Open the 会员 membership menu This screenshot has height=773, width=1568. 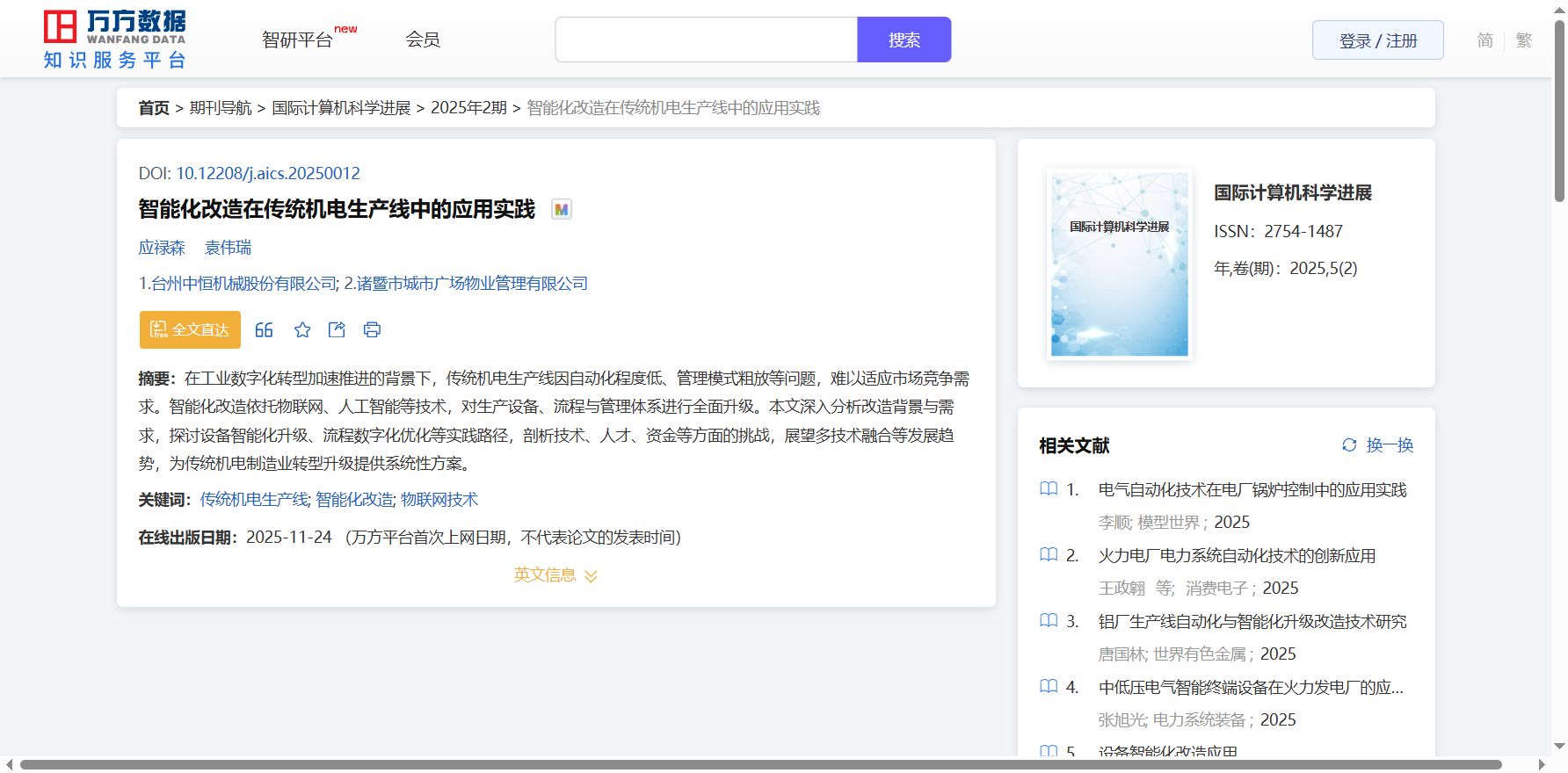click(423, 40)
